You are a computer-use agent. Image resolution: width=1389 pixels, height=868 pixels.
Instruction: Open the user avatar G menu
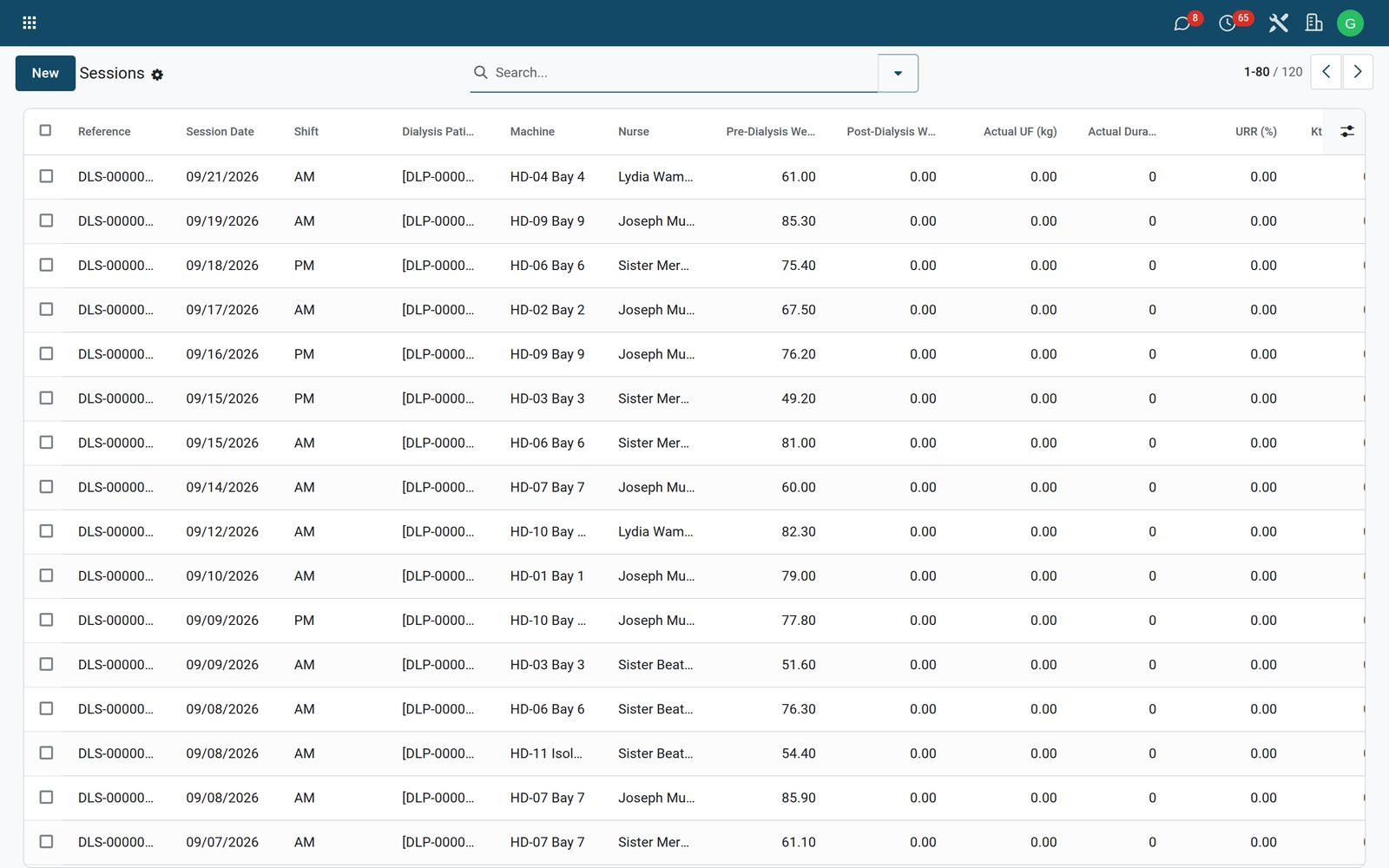(1350, 23)
